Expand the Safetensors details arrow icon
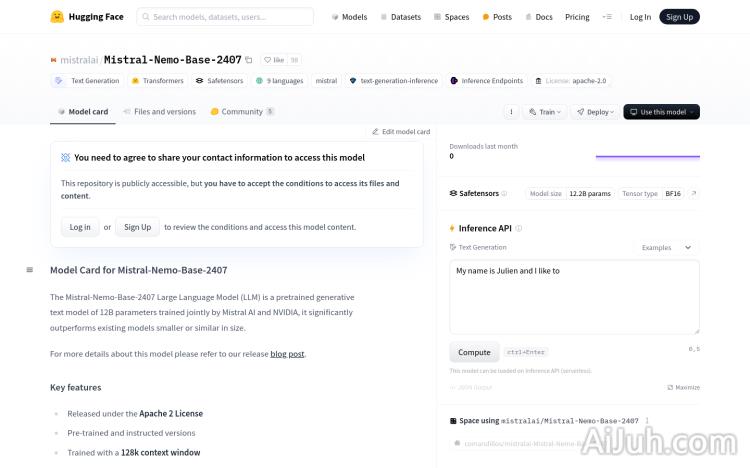Viewport: 750px width, 468px height. coord(694,193)
